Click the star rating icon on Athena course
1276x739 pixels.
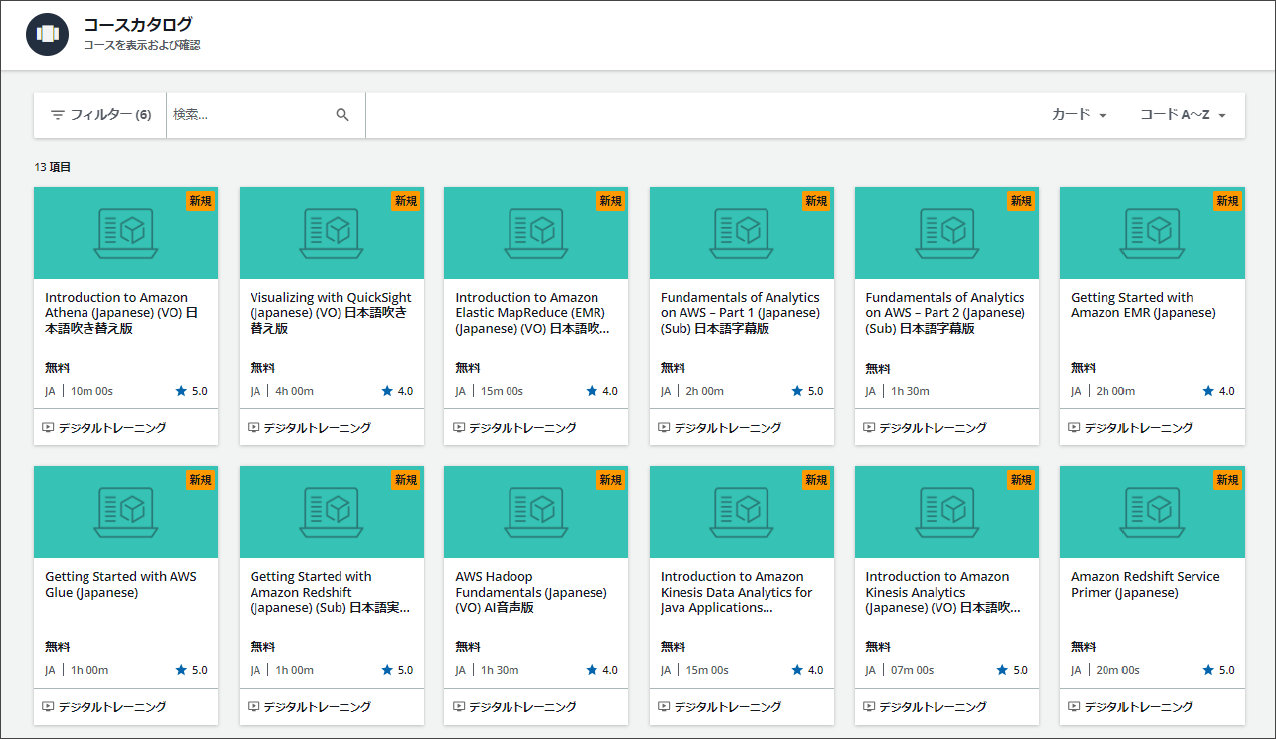181,391
